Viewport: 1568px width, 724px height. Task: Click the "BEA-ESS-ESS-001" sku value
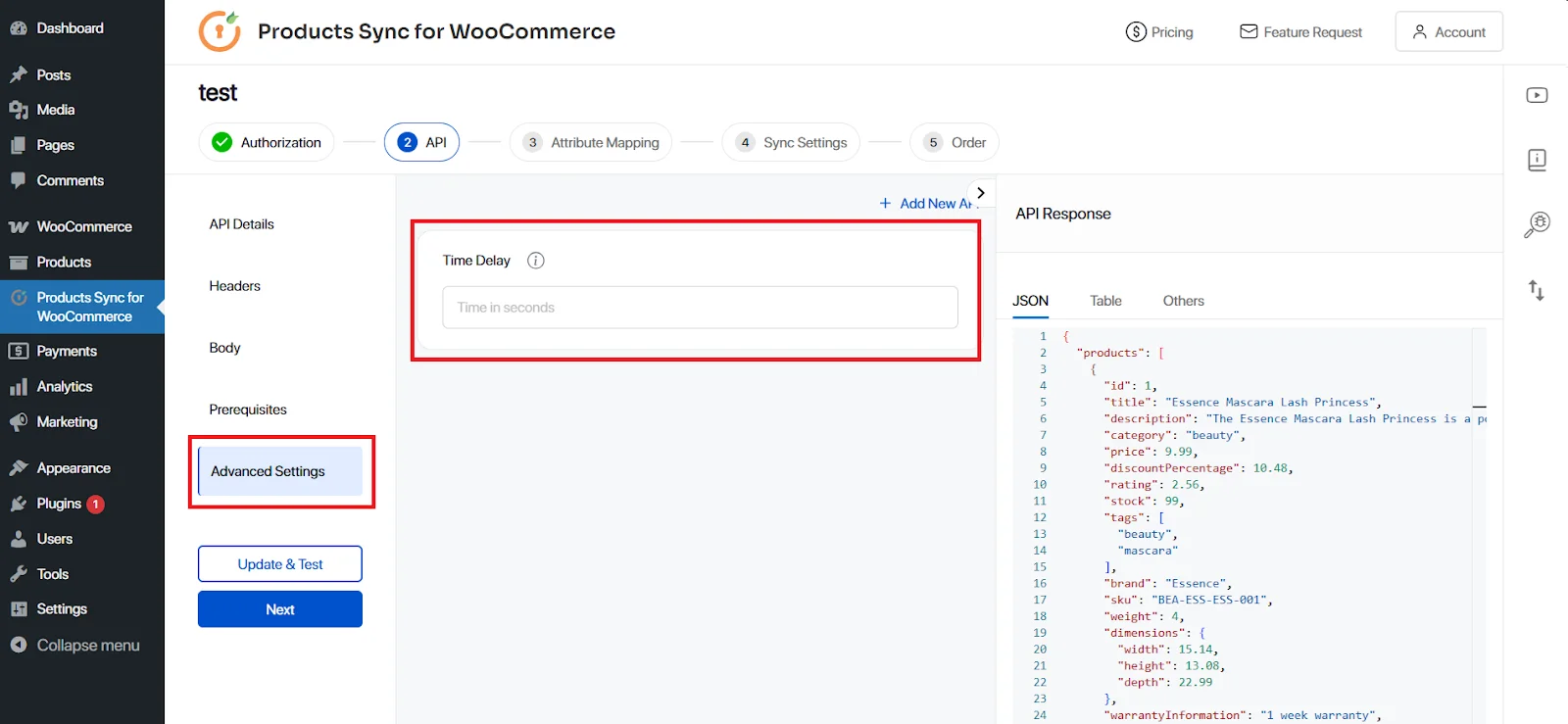pos(1209,600)
